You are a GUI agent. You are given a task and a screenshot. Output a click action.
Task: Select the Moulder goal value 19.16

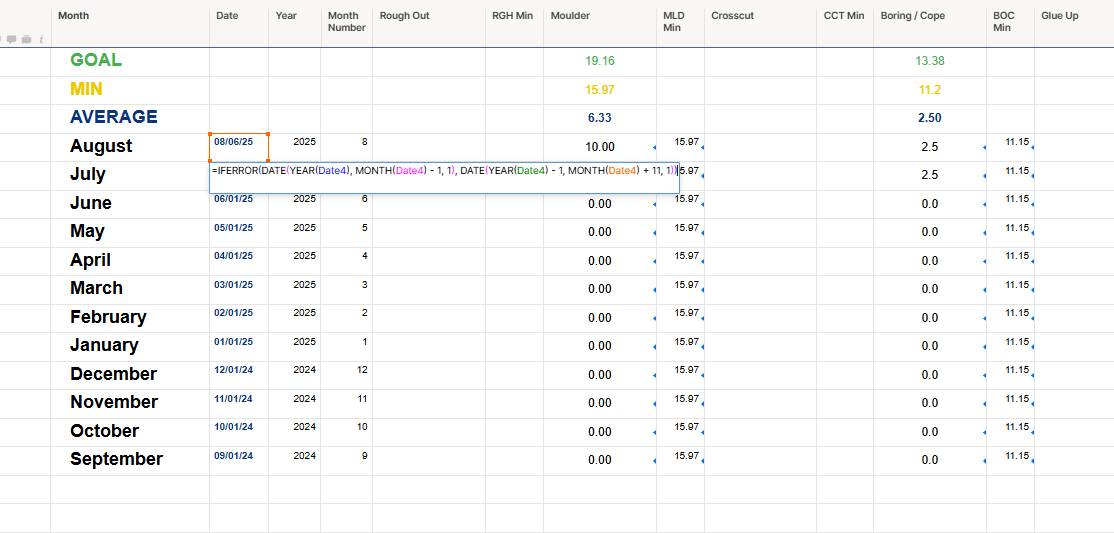[600, 62]
